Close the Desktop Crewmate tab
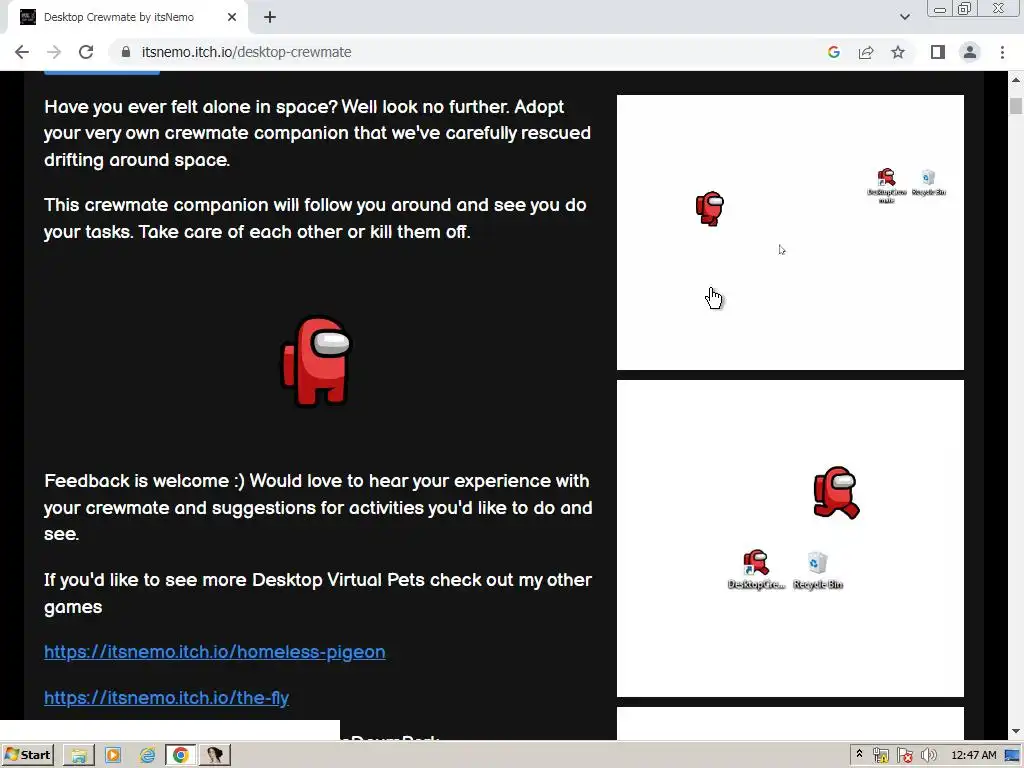 [232, 17]
